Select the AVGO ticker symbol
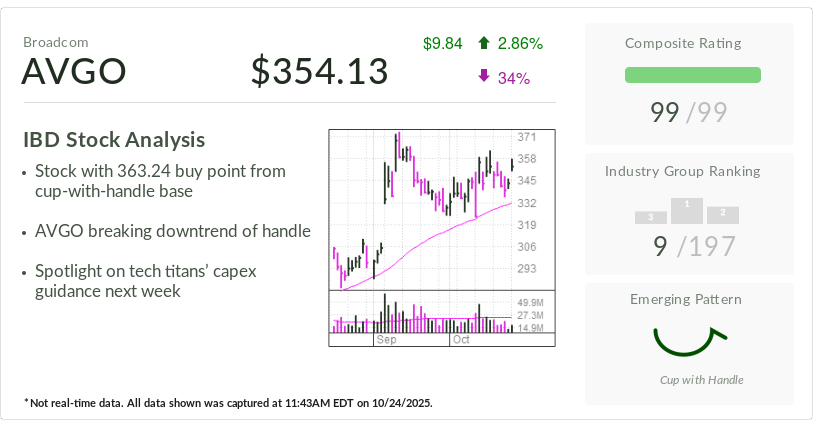The width and height of the screenshot is (816, 430). 74,72
